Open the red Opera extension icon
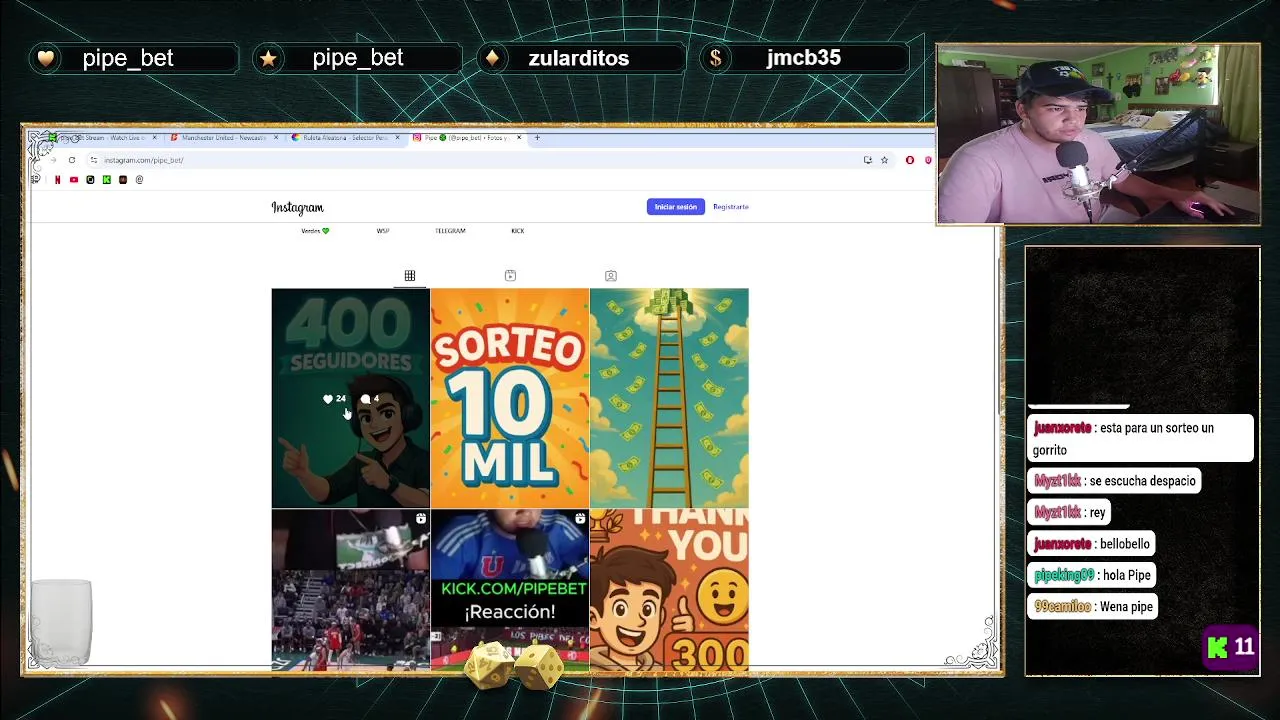This screenshot has width=1280, height=720. (x=910, y=160)
